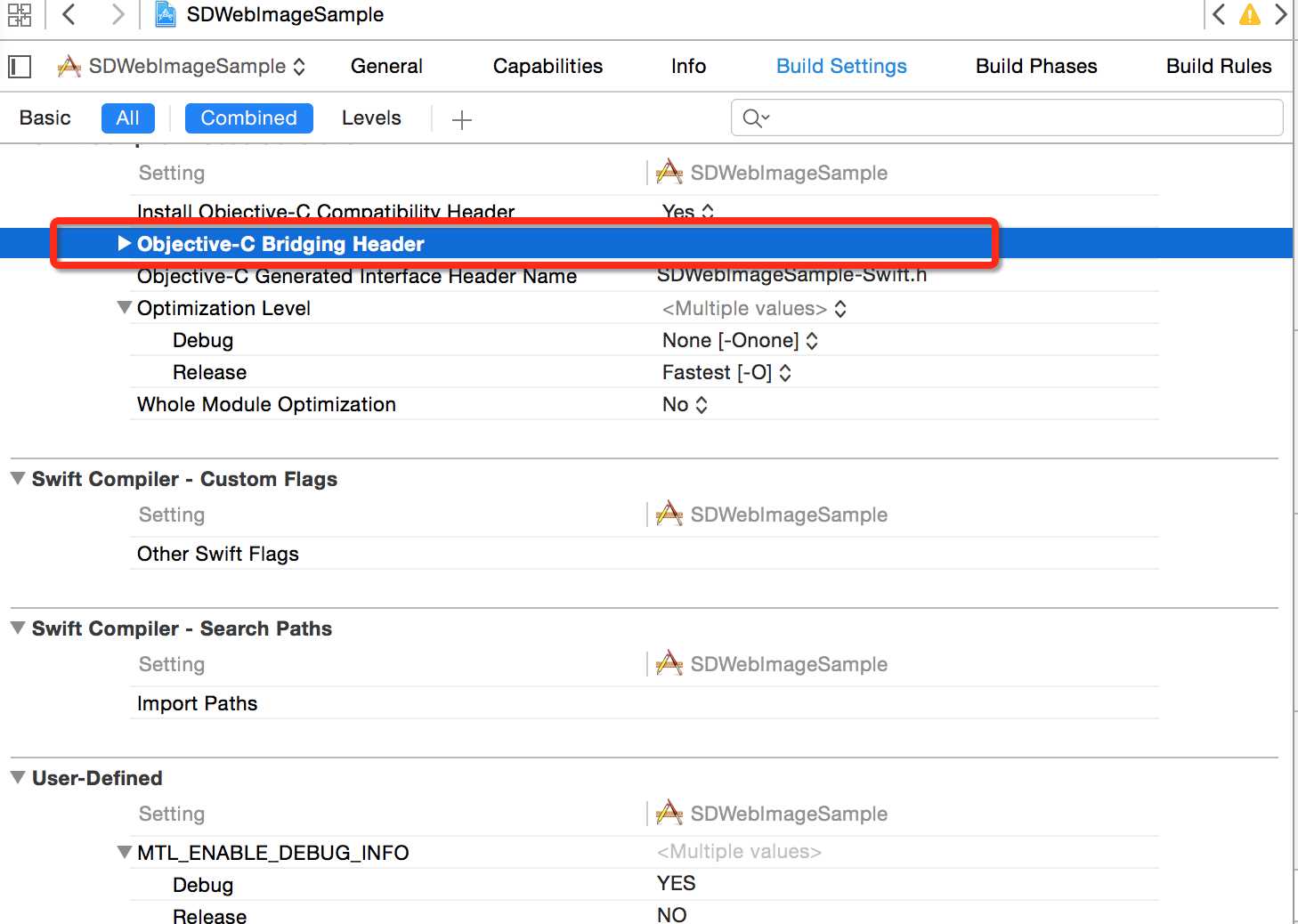Jump to previous issue chevron
Image resolution: width=1298 pixels, height=924 pixels.
(x=1220, y=14)
